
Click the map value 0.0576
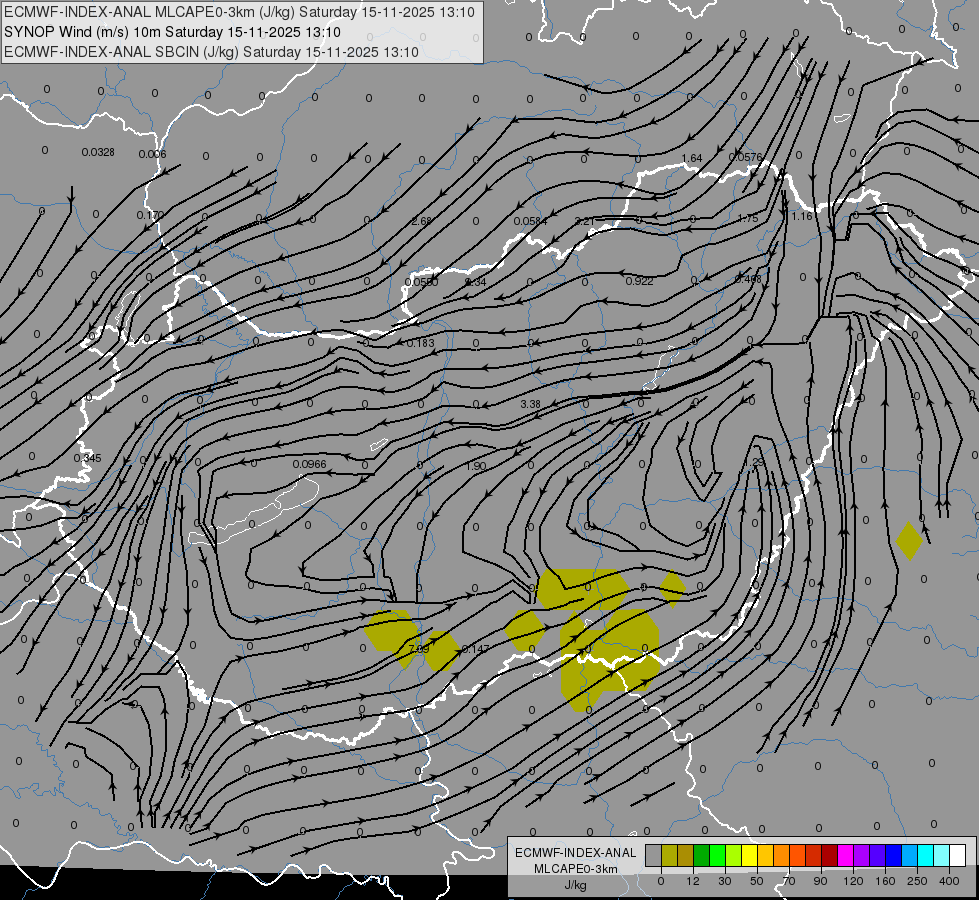[745, 157]
